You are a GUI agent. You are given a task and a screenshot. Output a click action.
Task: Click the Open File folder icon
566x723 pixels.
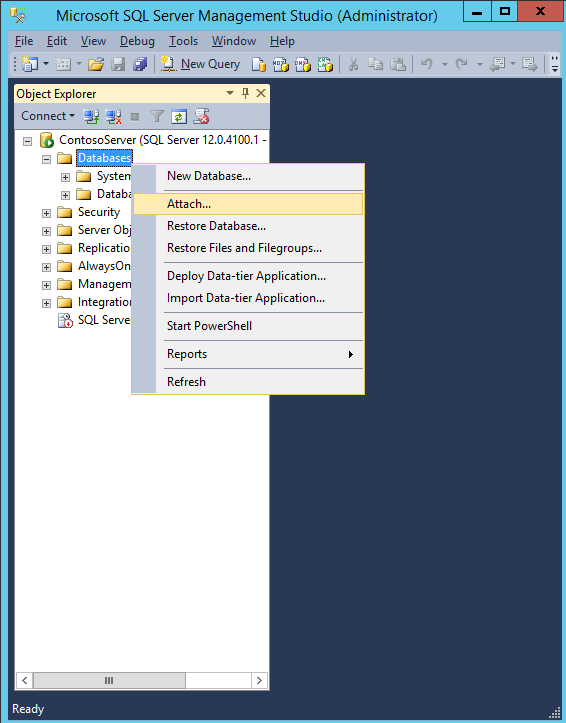coord(96,64)
